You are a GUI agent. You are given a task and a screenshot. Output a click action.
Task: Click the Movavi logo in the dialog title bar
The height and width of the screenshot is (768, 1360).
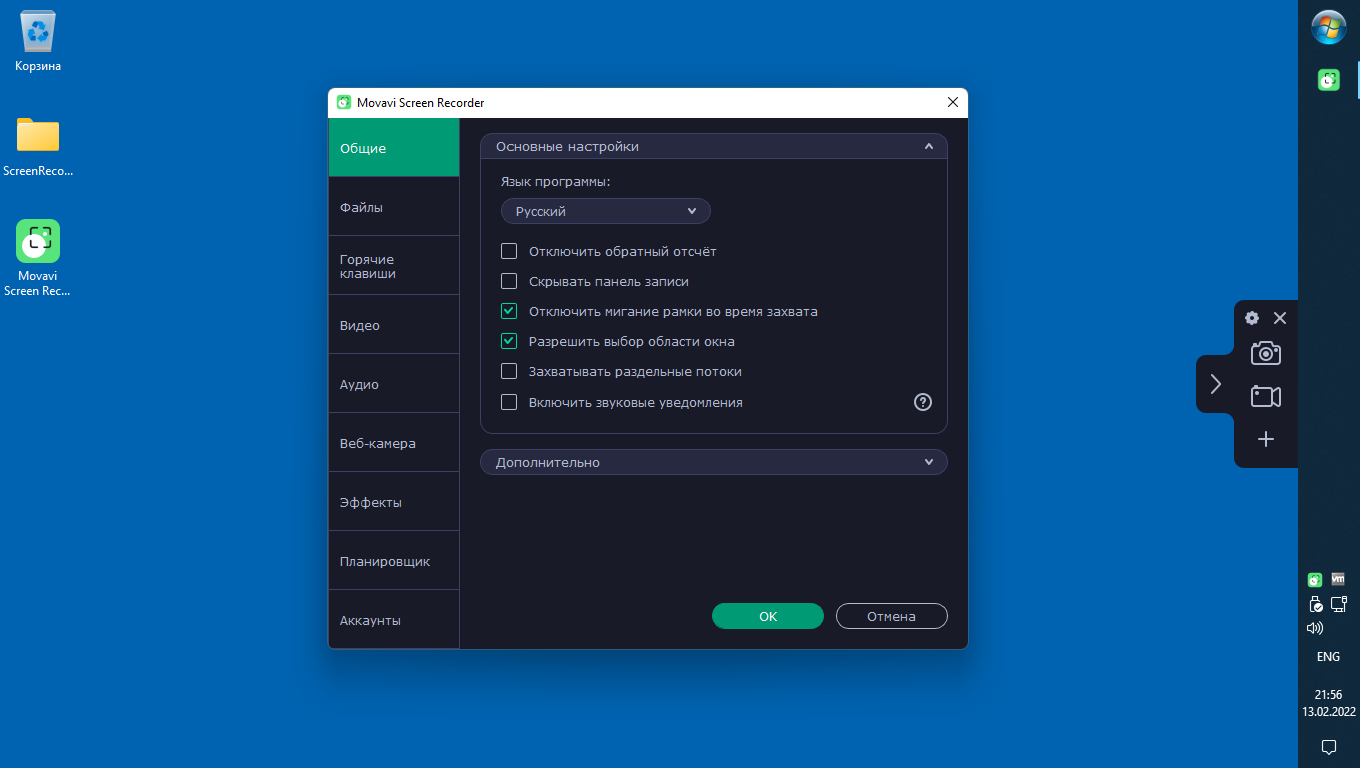[x=344, y=102]
